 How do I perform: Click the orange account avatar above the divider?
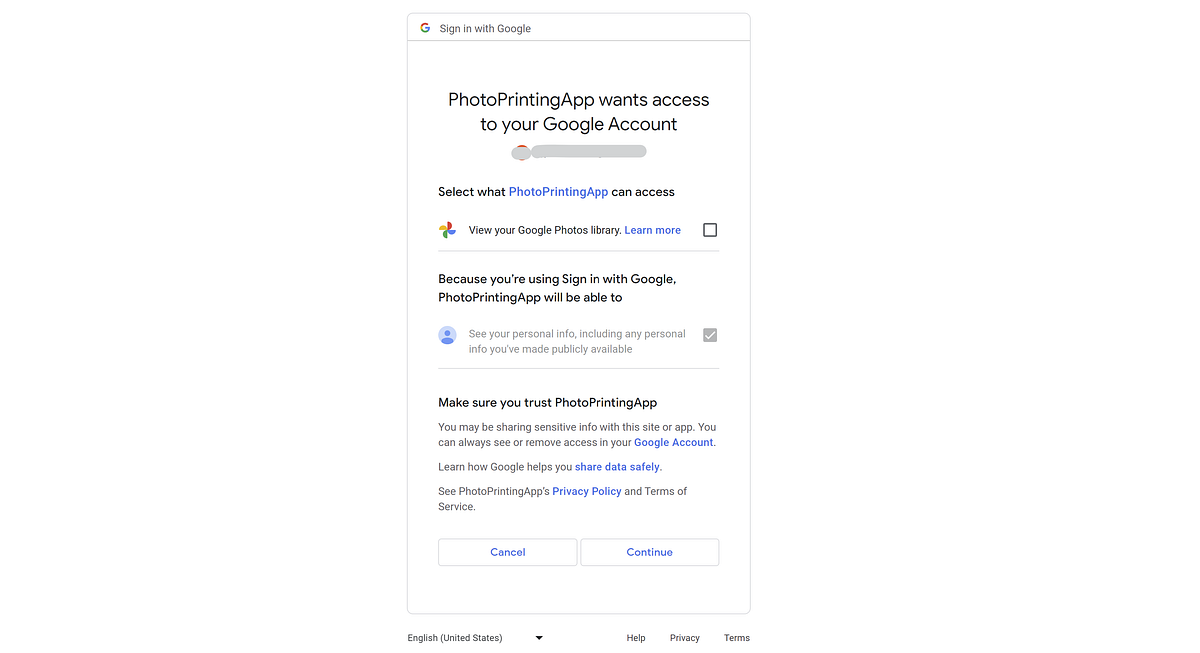coord(521,151)
